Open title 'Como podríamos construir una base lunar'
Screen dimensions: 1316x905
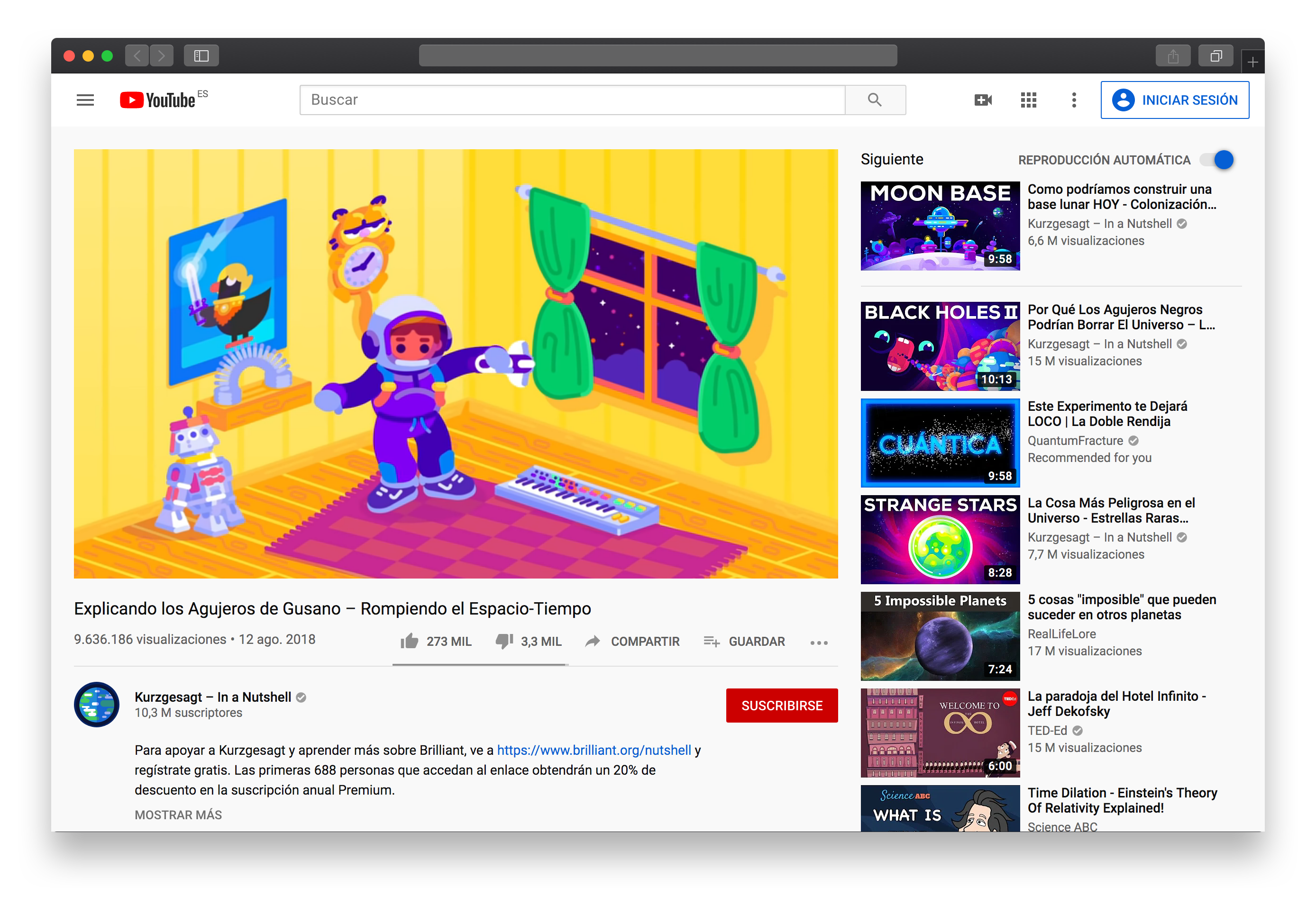(x=1122, y=197)
